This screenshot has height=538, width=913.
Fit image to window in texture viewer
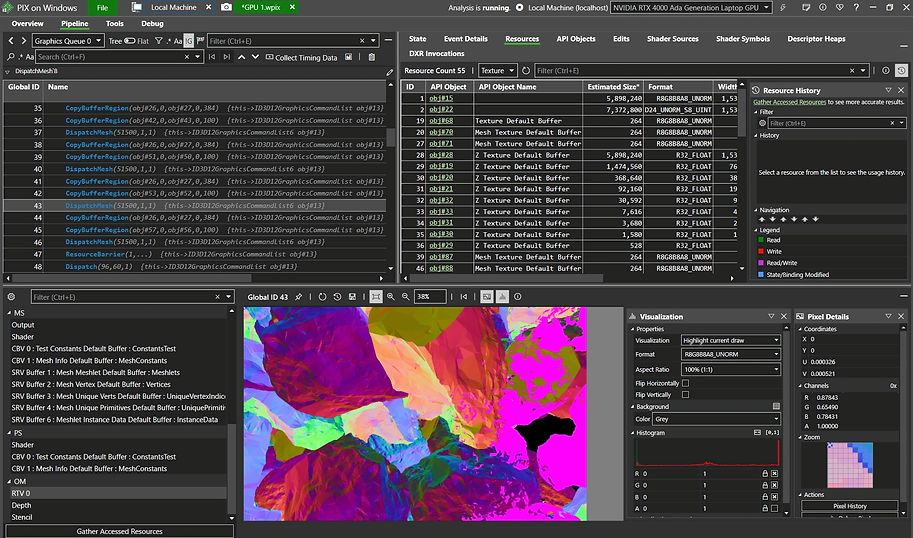[376, 297]
